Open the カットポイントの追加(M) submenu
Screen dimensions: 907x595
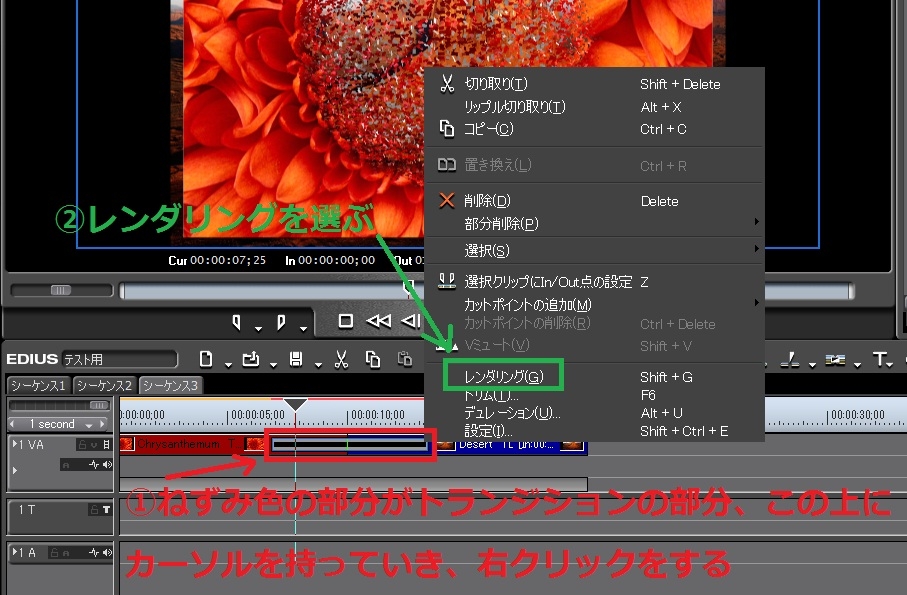coord(594,304)
